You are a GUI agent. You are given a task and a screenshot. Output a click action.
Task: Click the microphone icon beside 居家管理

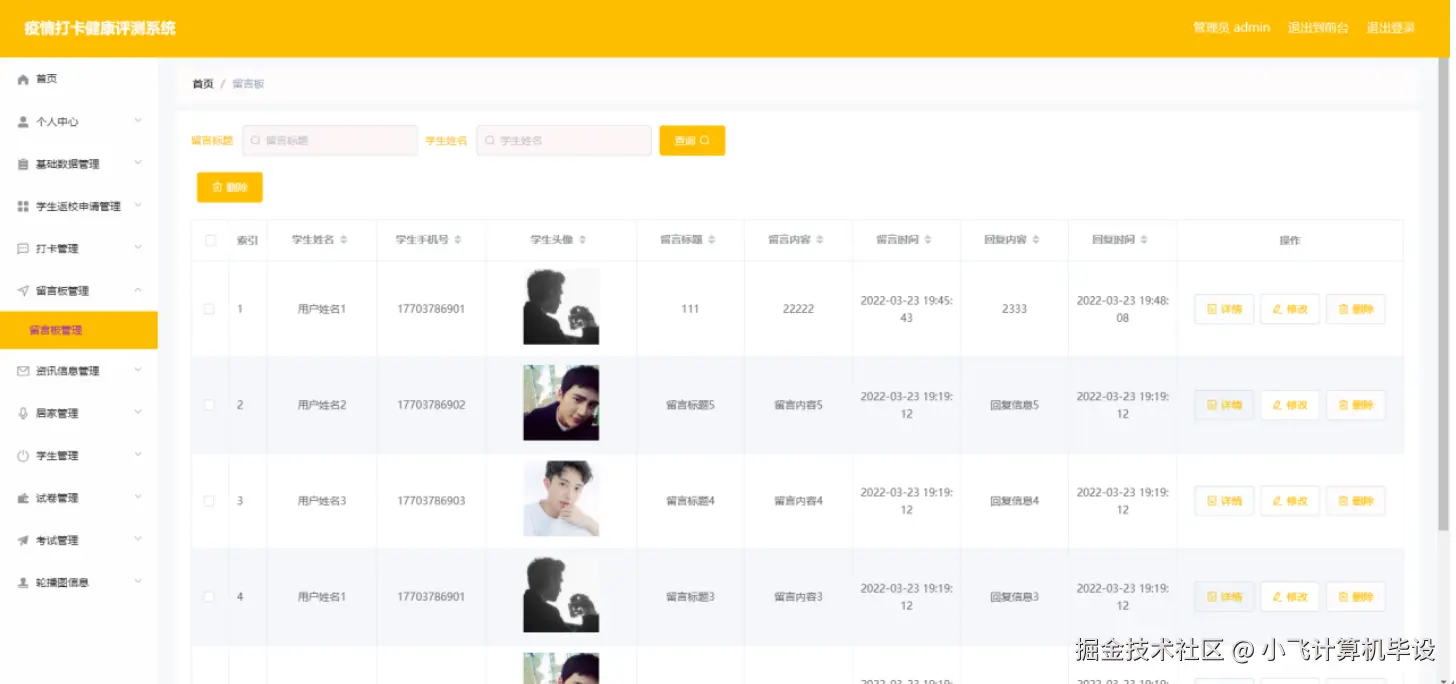[23, 413]
